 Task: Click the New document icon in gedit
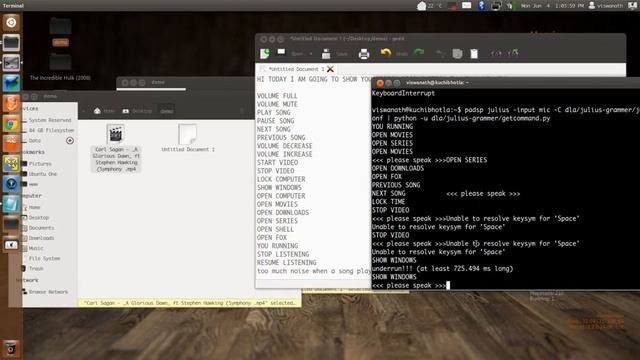coord(265,53)
